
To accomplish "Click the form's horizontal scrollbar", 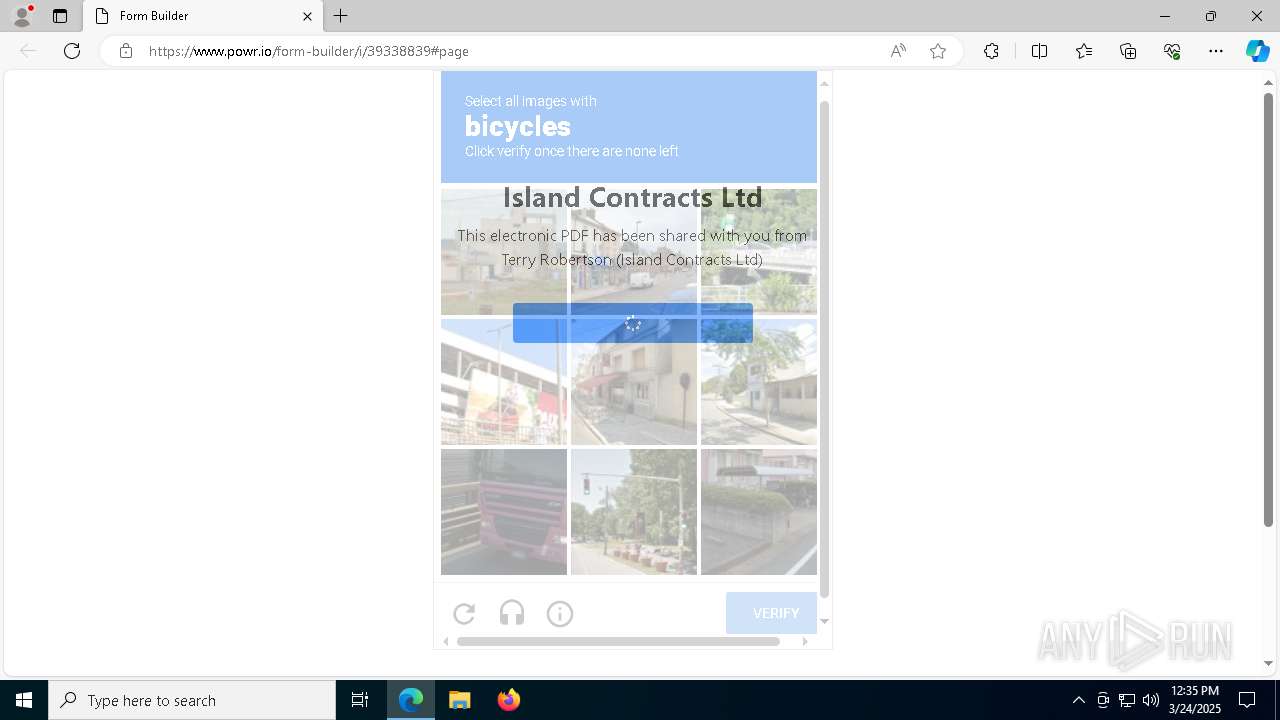I will pos(618,641).
